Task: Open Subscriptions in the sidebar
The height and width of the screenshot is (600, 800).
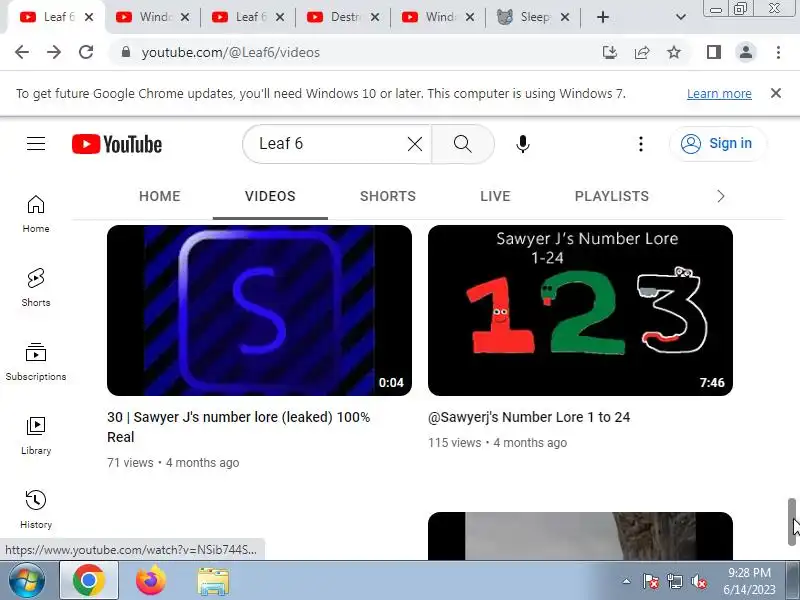Action: click(36, 362)
